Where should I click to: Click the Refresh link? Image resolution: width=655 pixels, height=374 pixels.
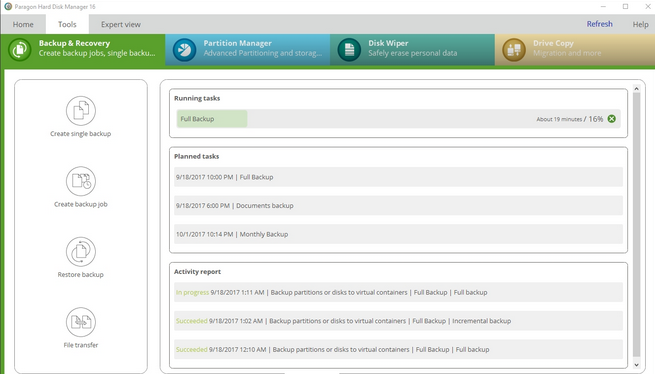click(599, 24)
